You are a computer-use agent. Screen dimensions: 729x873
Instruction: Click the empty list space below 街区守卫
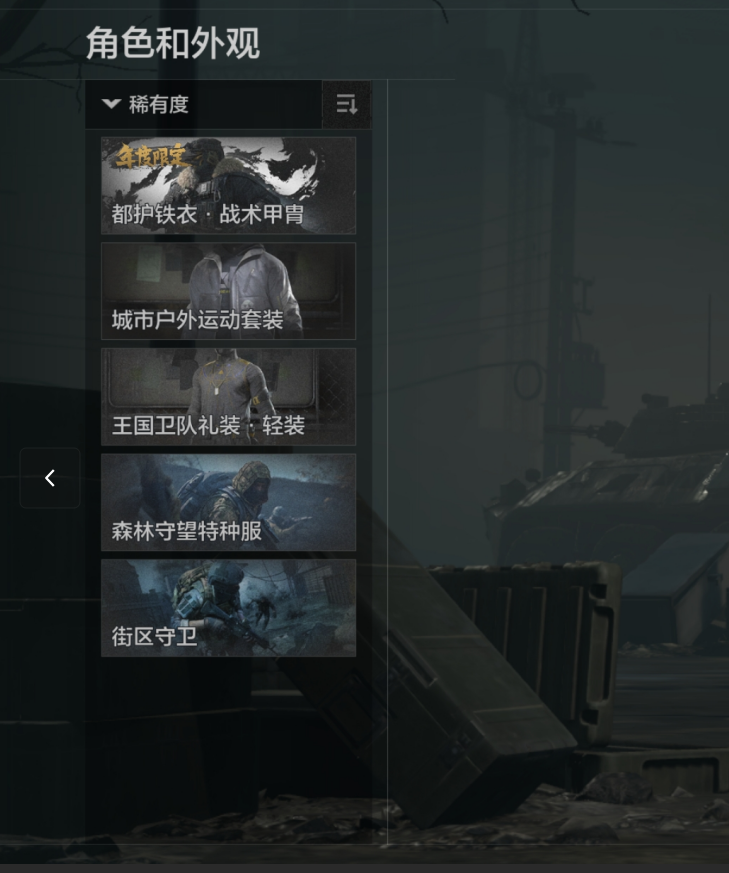[228, 746]
